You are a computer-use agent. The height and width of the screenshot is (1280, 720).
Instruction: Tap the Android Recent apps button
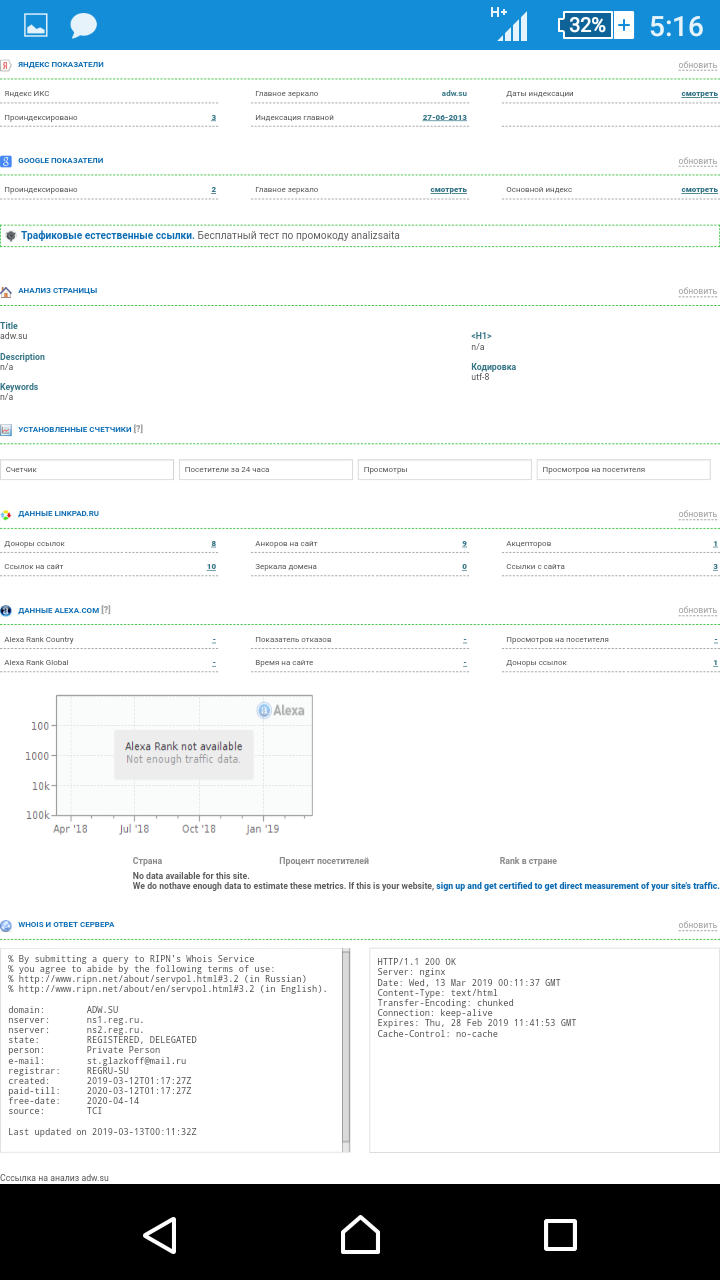click(560, 1234)
